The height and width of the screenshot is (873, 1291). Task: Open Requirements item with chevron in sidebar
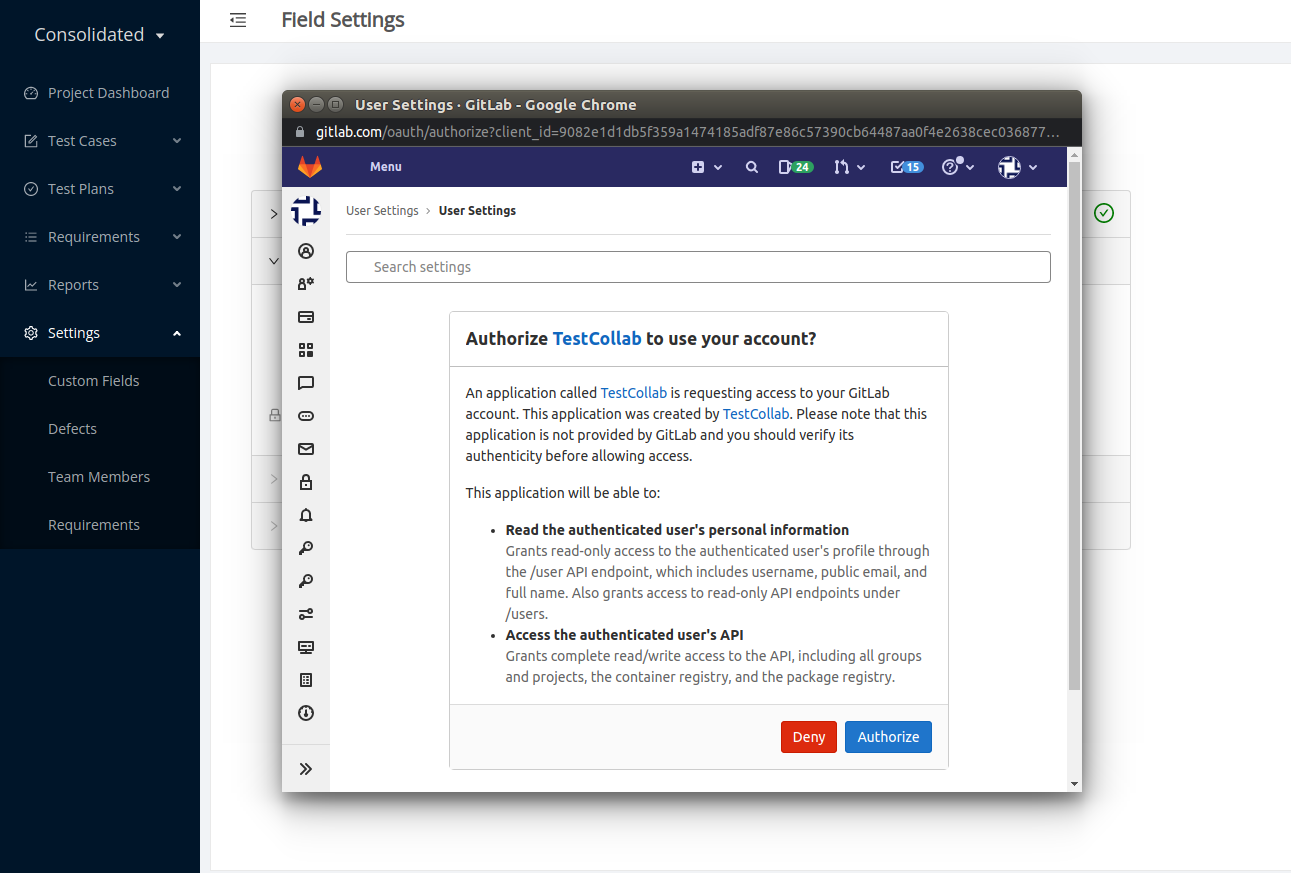pyautogui.click(x=100, y=237)
